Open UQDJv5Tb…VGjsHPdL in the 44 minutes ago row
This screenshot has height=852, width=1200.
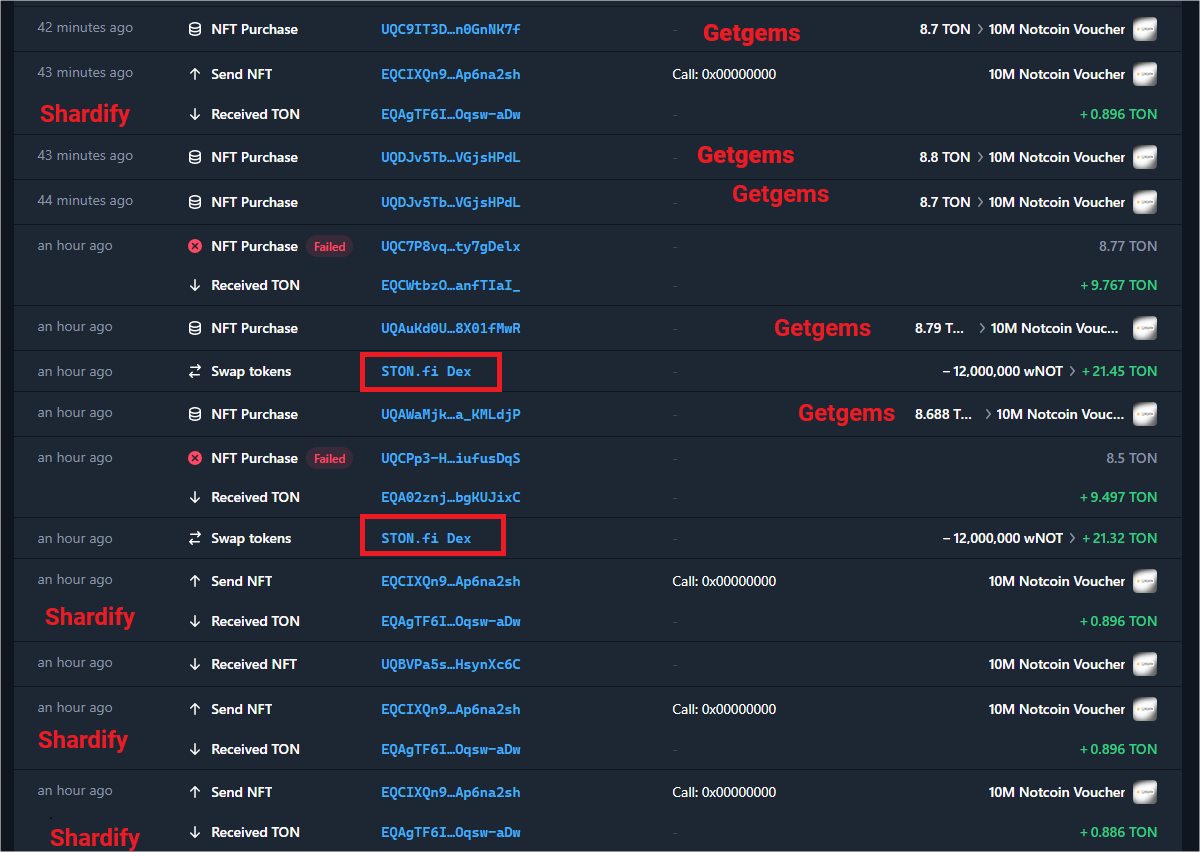(450, 202)
